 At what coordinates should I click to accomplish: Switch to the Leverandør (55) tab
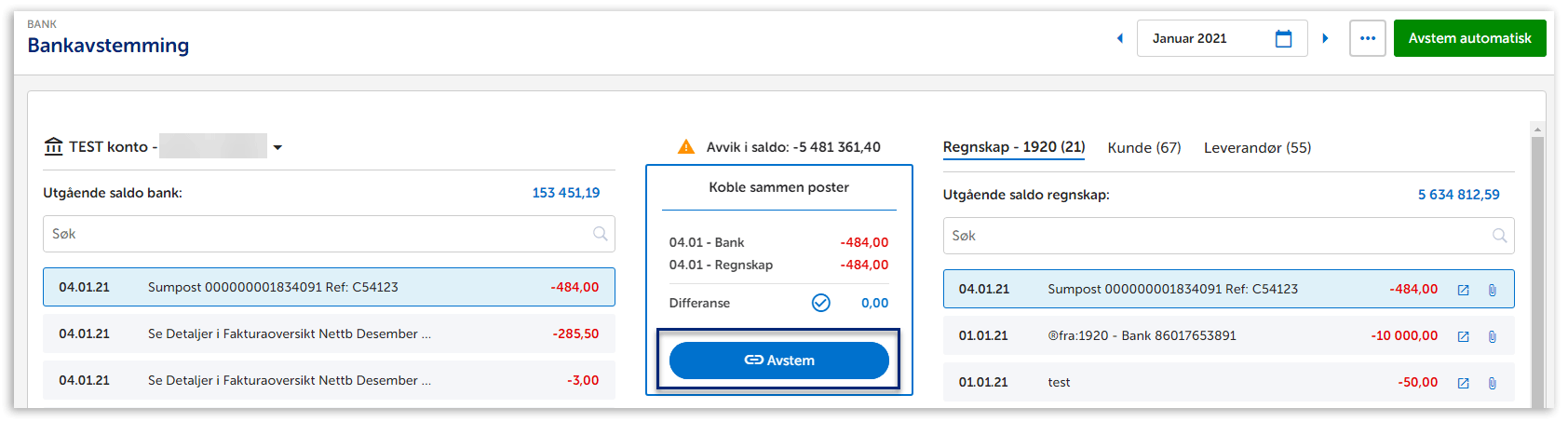pyautogui.click(x=1257, y=147)
